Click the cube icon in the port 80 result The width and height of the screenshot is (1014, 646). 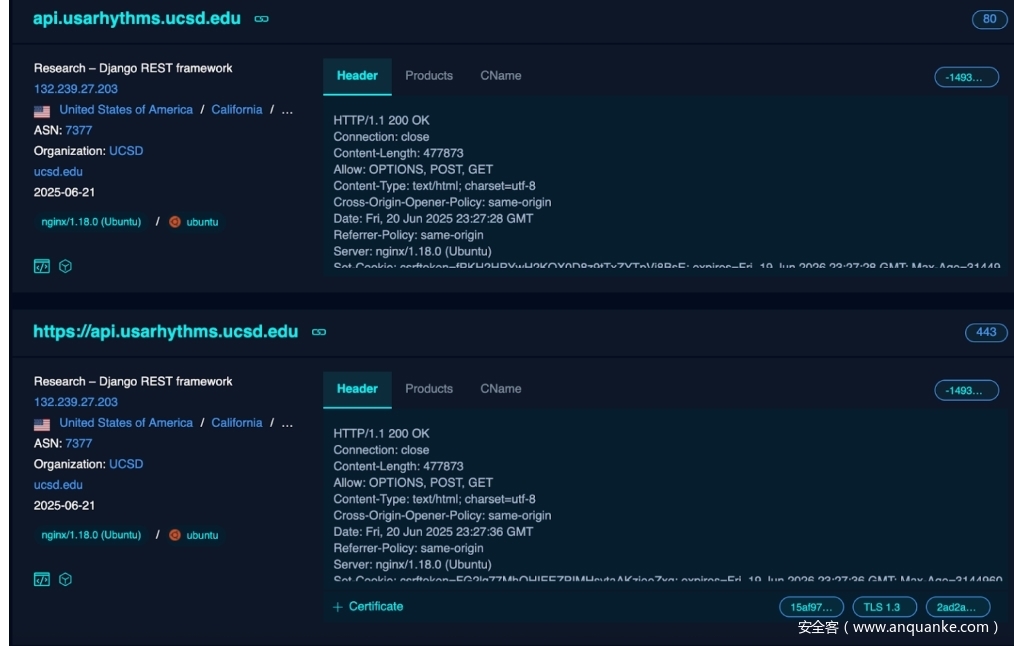65,266
